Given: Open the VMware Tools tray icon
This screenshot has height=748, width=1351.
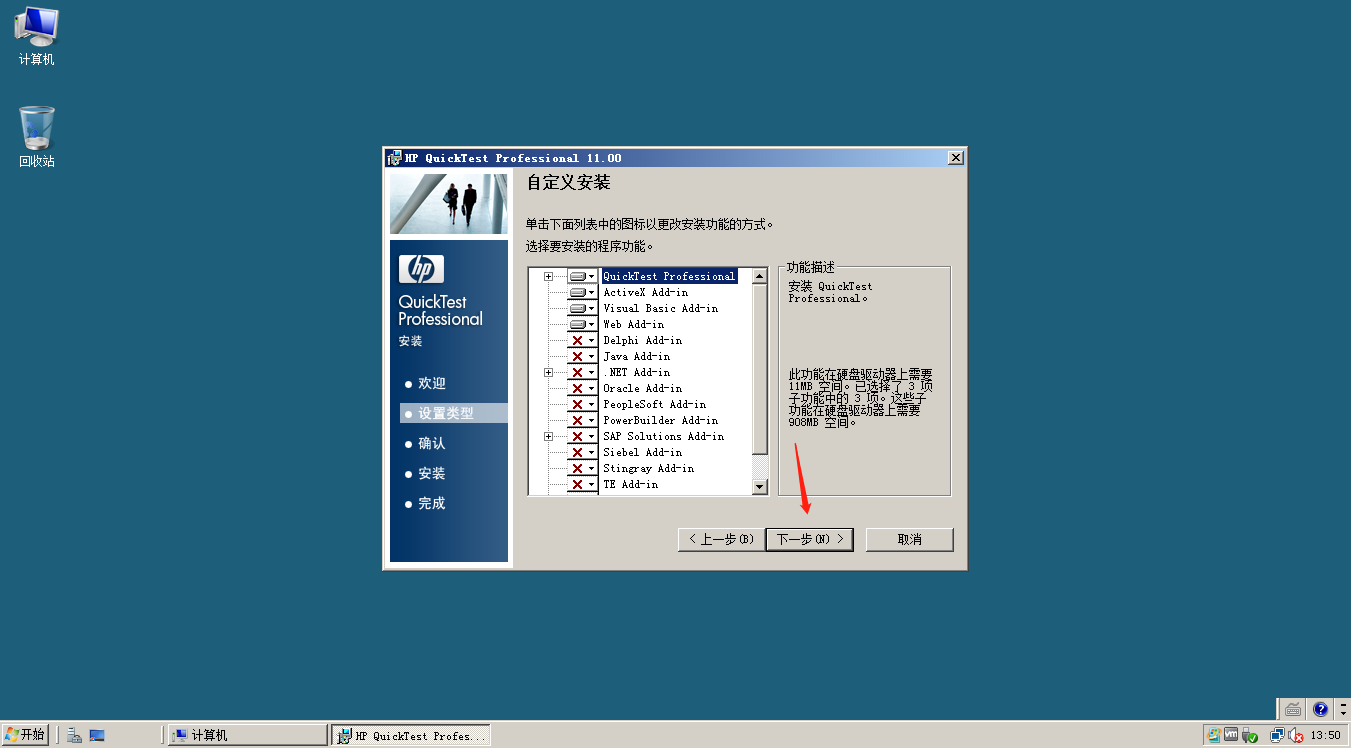Looking at the screenshot, I should [x=1231, y=735].
